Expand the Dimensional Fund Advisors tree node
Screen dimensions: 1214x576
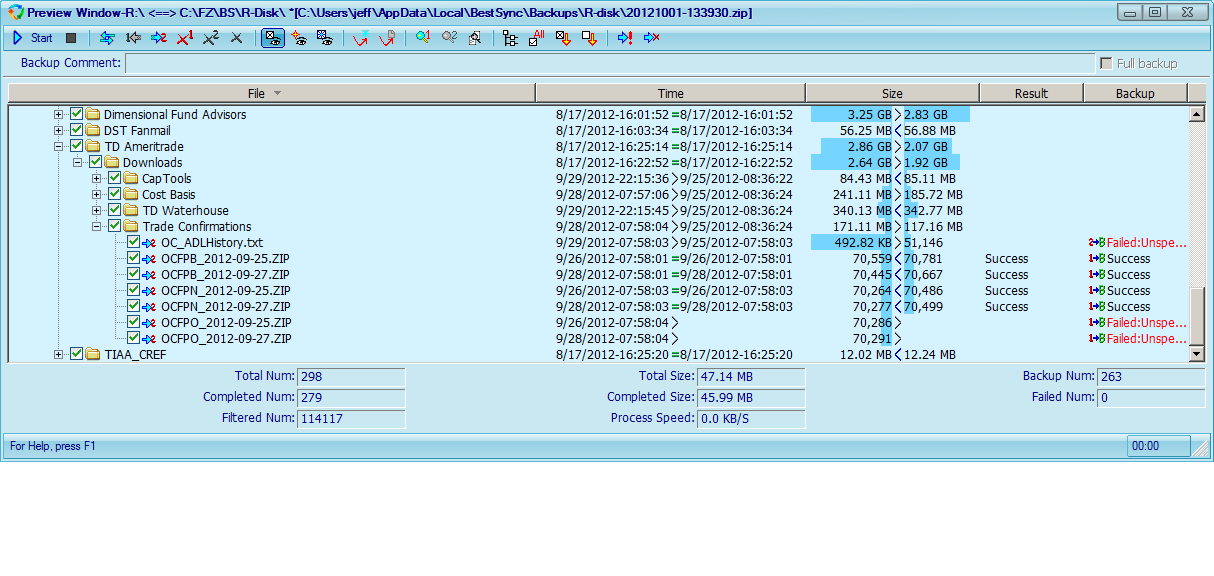59,115
